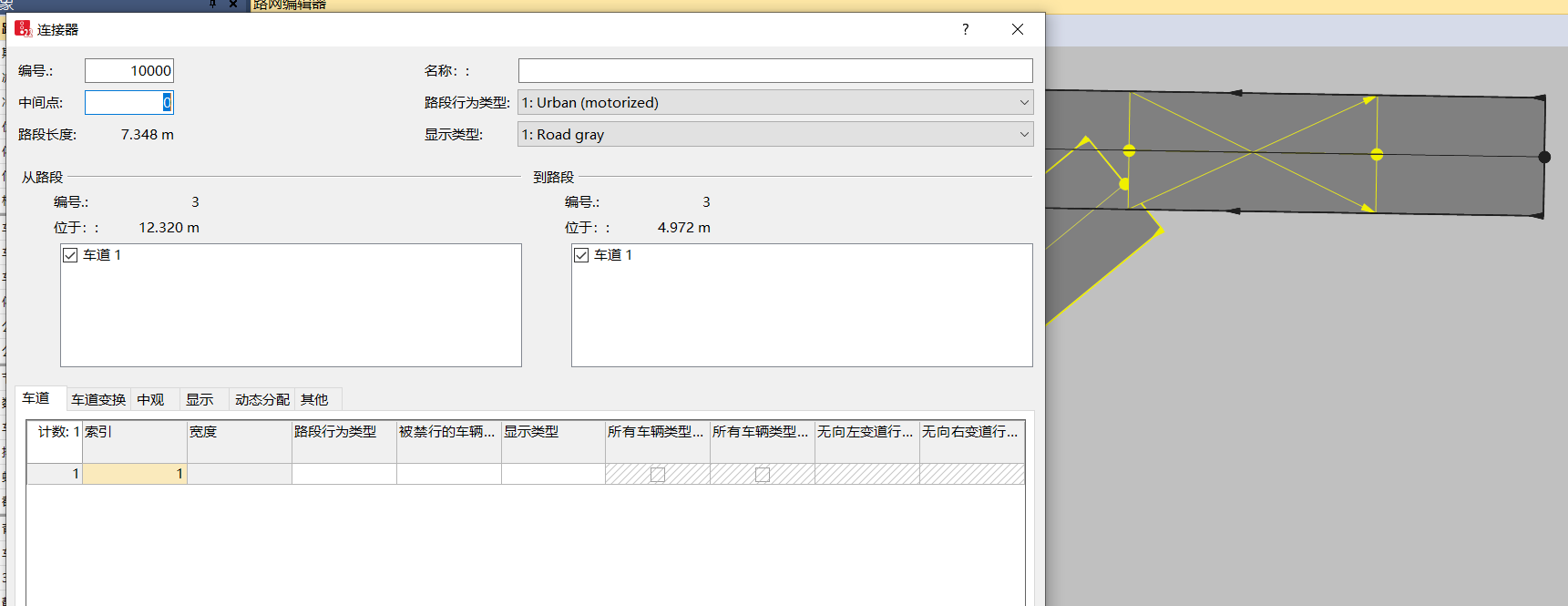Switch to the 其他 tab
This screenshot has height=606, width=1568.
[314, 400]
